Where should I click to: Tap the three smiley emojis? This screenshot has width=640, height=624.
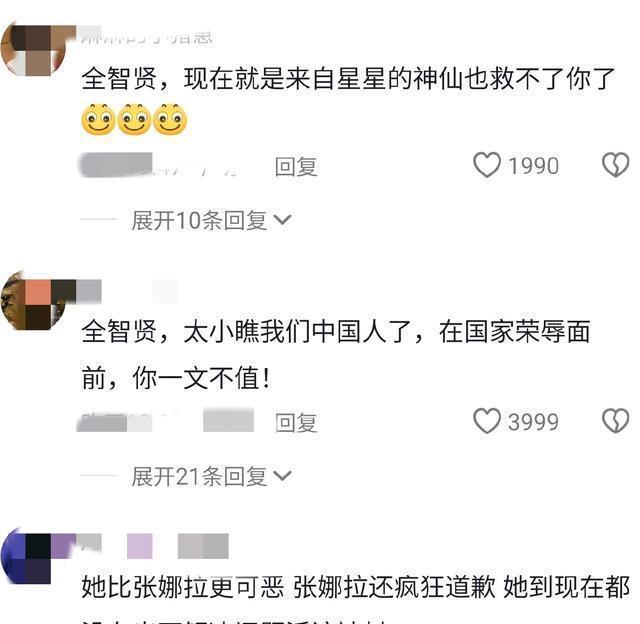pyautogui.click(x=134, y=120)
